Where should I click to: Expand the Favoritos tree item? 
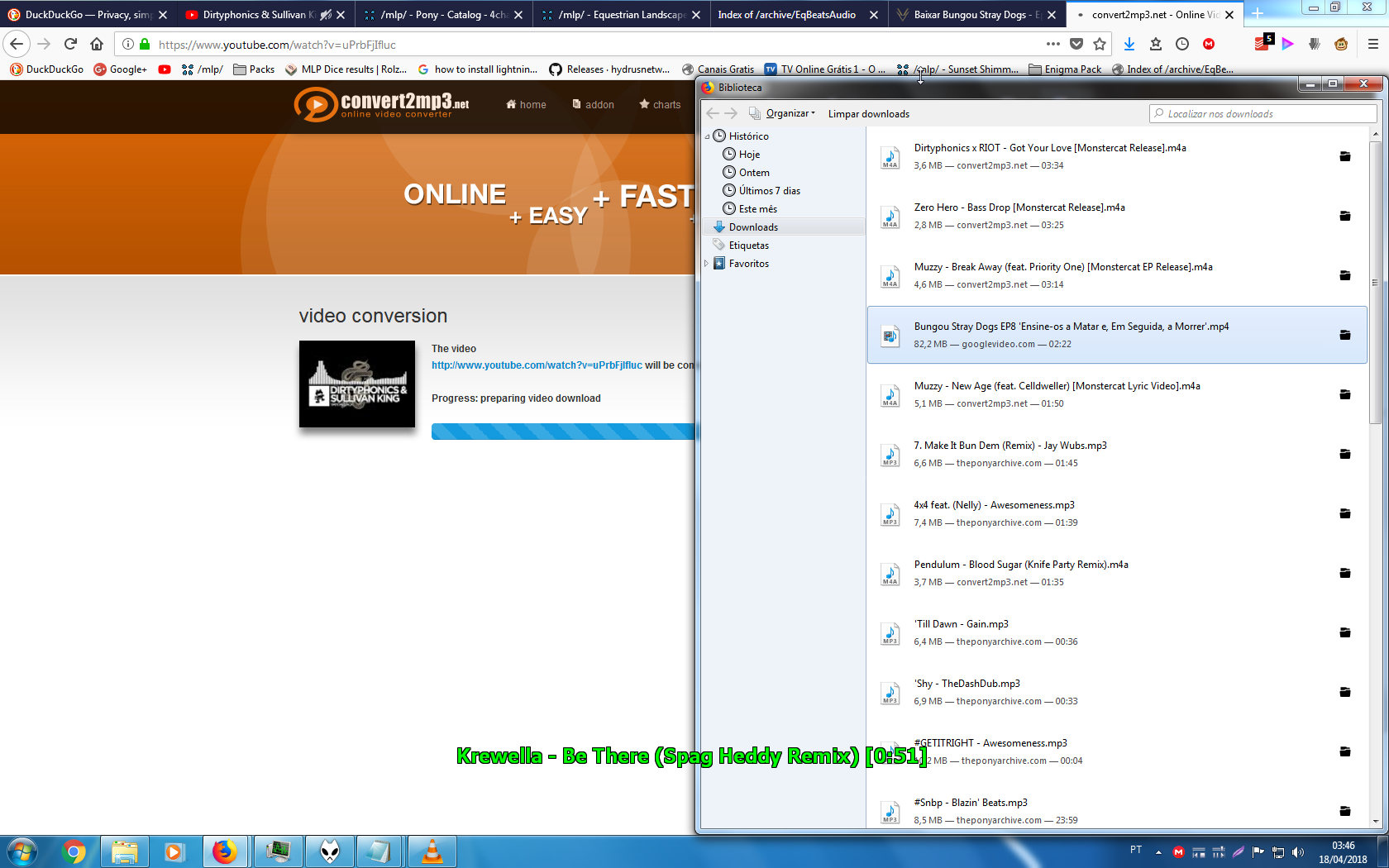pos(707,264)
